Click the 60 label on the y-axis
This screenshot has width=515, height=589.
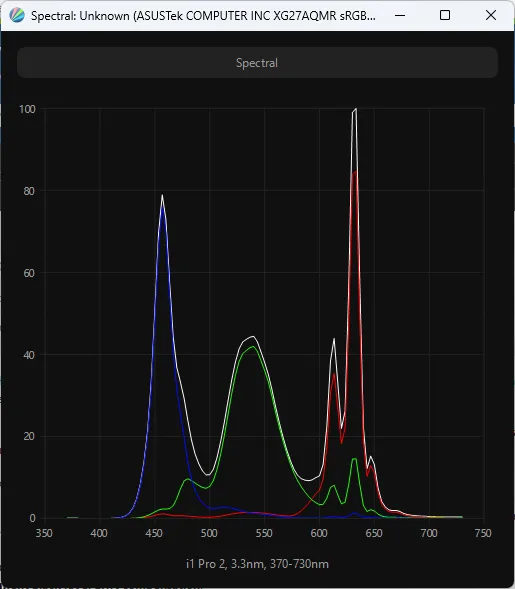coord(29,273)
